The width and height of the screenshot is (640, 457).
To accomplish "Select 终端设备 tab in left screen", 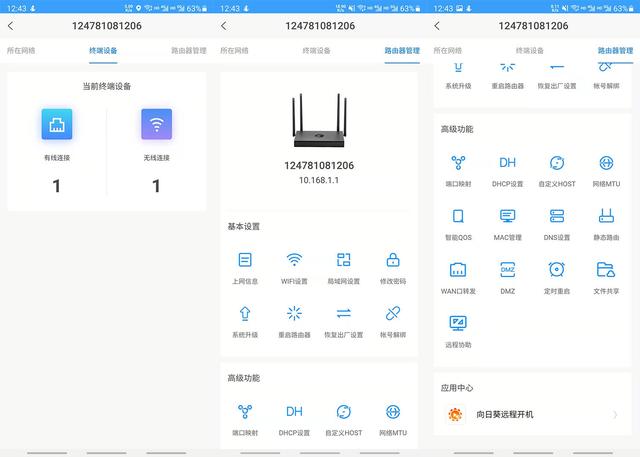I will click(x=103, y=51).
